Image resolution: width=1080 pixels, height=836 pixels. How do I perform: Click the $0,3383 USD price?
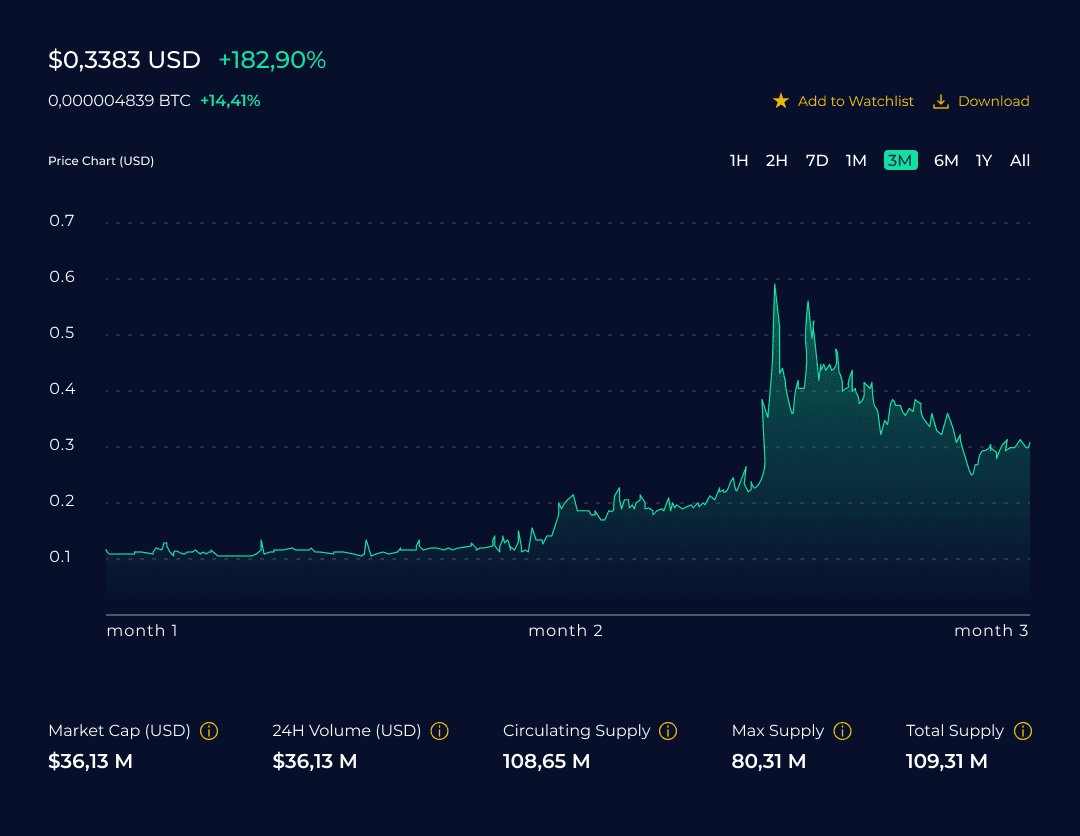click(x=124, y=60)
